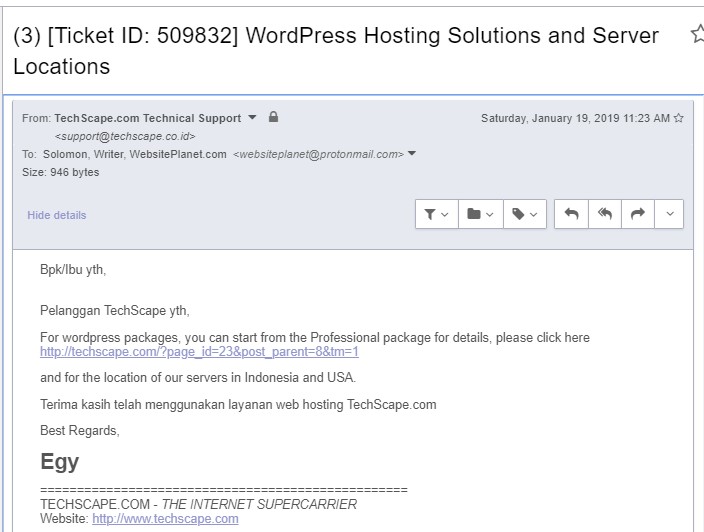Viewport: 704px width, 532px height.
Task: Click THE INTERNET SUPERCARRIER tagline
Action: click(x=259, y=504)
